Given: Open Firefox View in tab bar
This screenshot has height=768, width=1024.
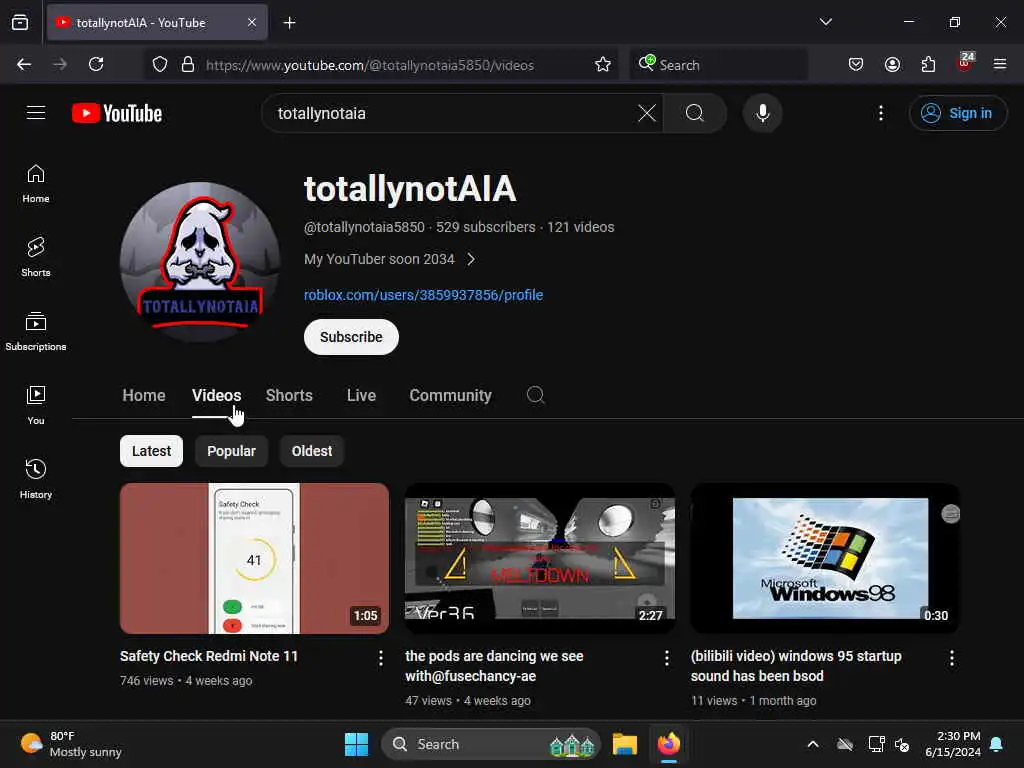Looking at the screenshot, I should (20, 23).
